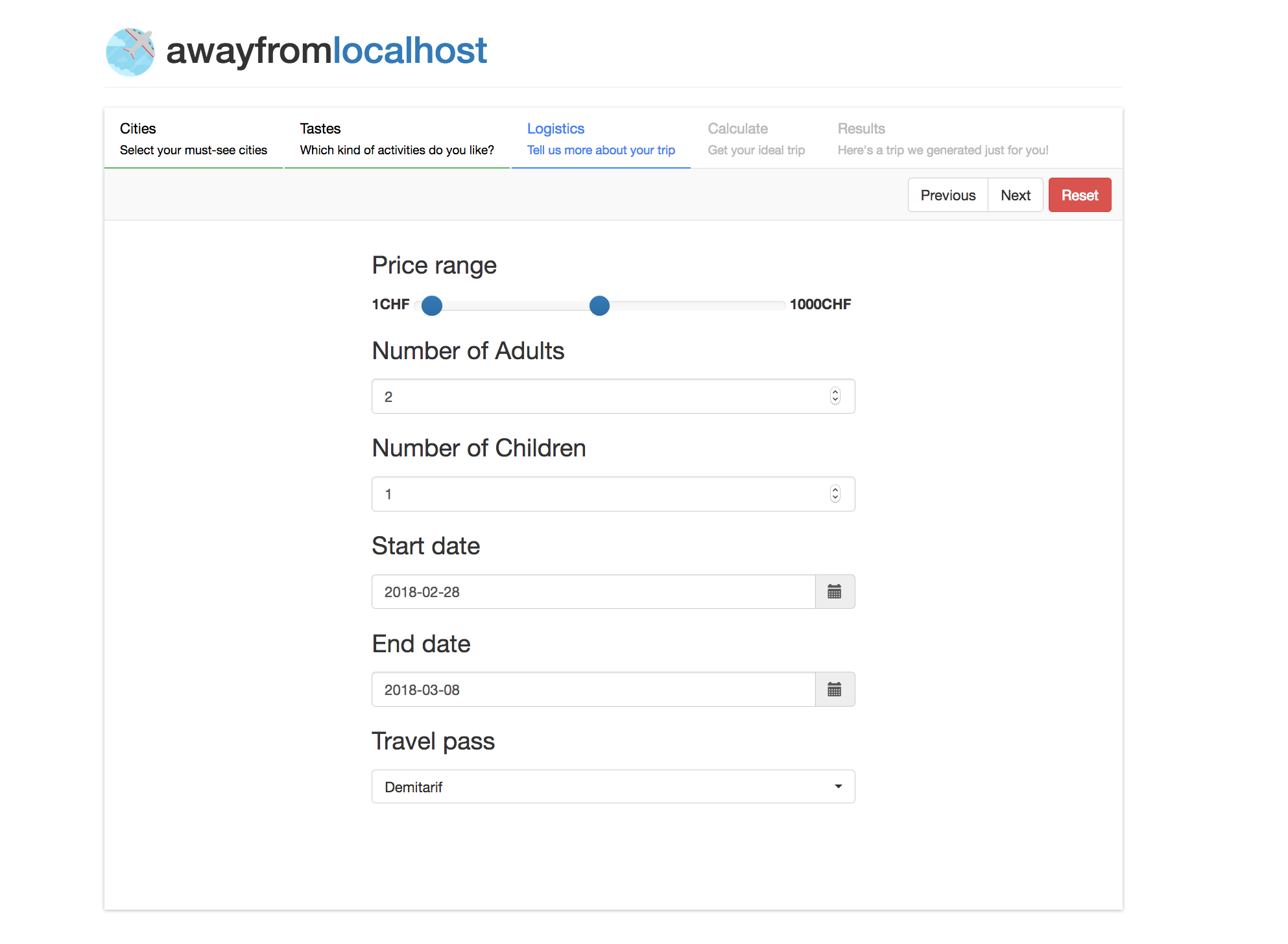Click Number of Children spinner arrows
Viewport: 1288px width, 944px height.
835,494
